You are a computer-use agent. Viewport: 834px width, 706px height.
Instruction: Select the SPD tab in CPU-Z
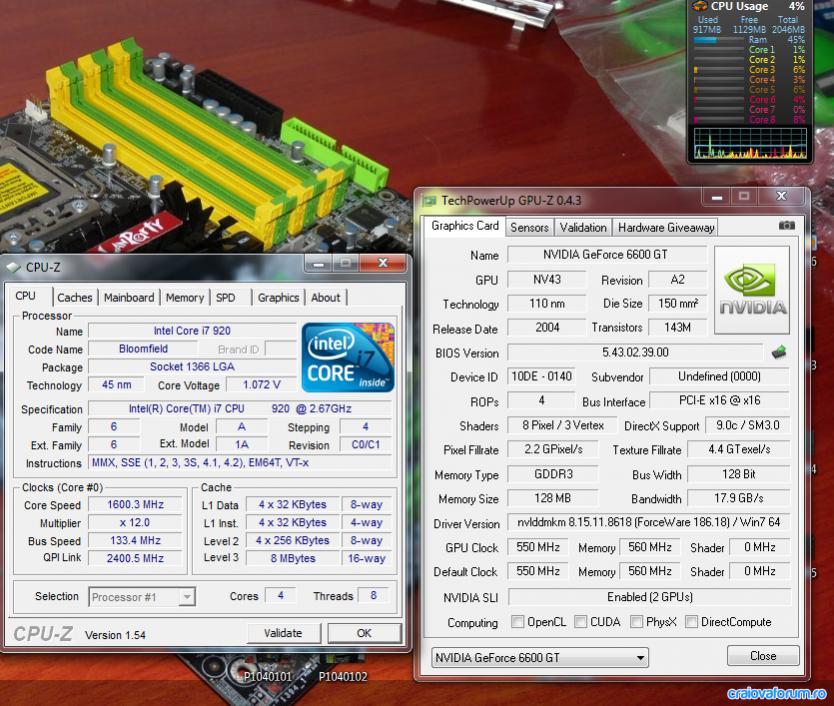(x=226, y=297)
